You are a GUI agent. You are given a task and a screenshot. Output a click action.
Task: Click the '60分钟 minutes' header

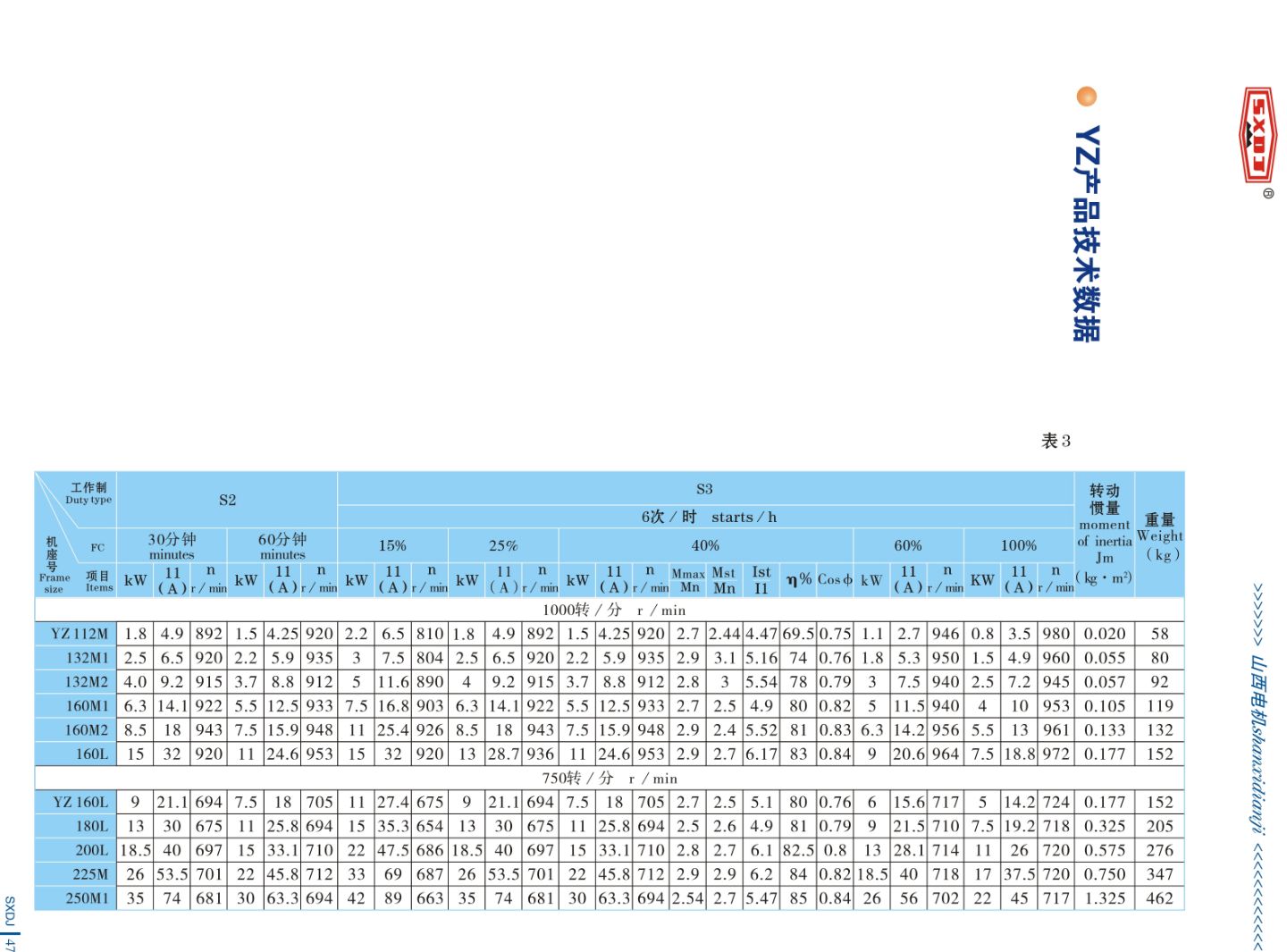pyautogui.click(x=282, y=546)
